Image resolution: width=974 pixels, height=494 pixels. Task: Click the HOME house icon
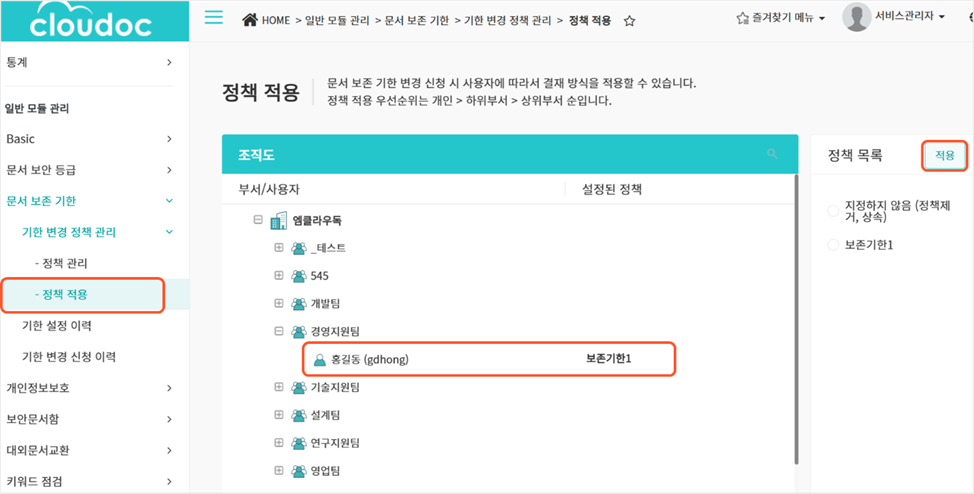point(250,19)
